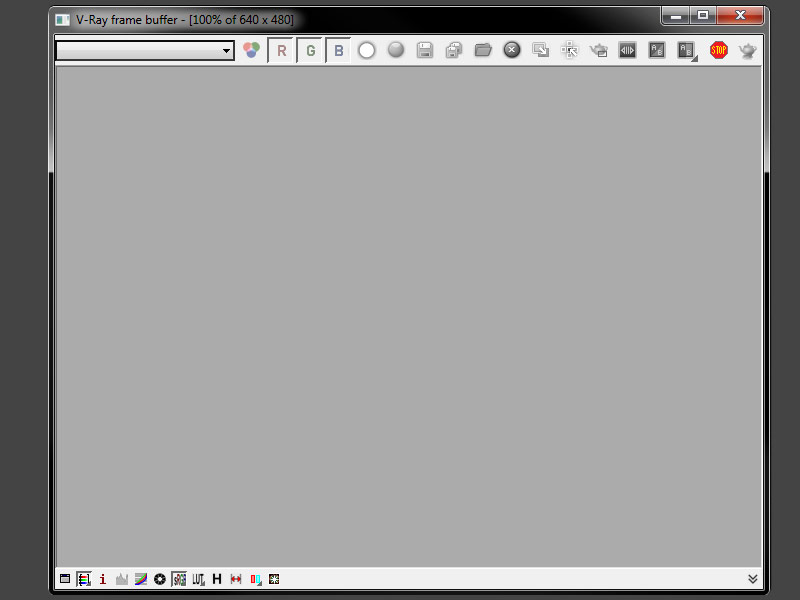Switch to RGB color mode icon
Image resolution: width=800 pixels, height=600 pixels.
[x=251, y=50]
